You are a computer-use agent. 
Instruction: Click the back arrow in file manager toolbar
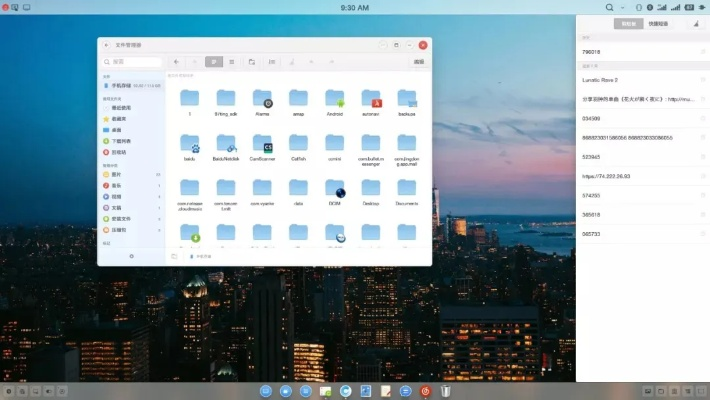point(176,61)
